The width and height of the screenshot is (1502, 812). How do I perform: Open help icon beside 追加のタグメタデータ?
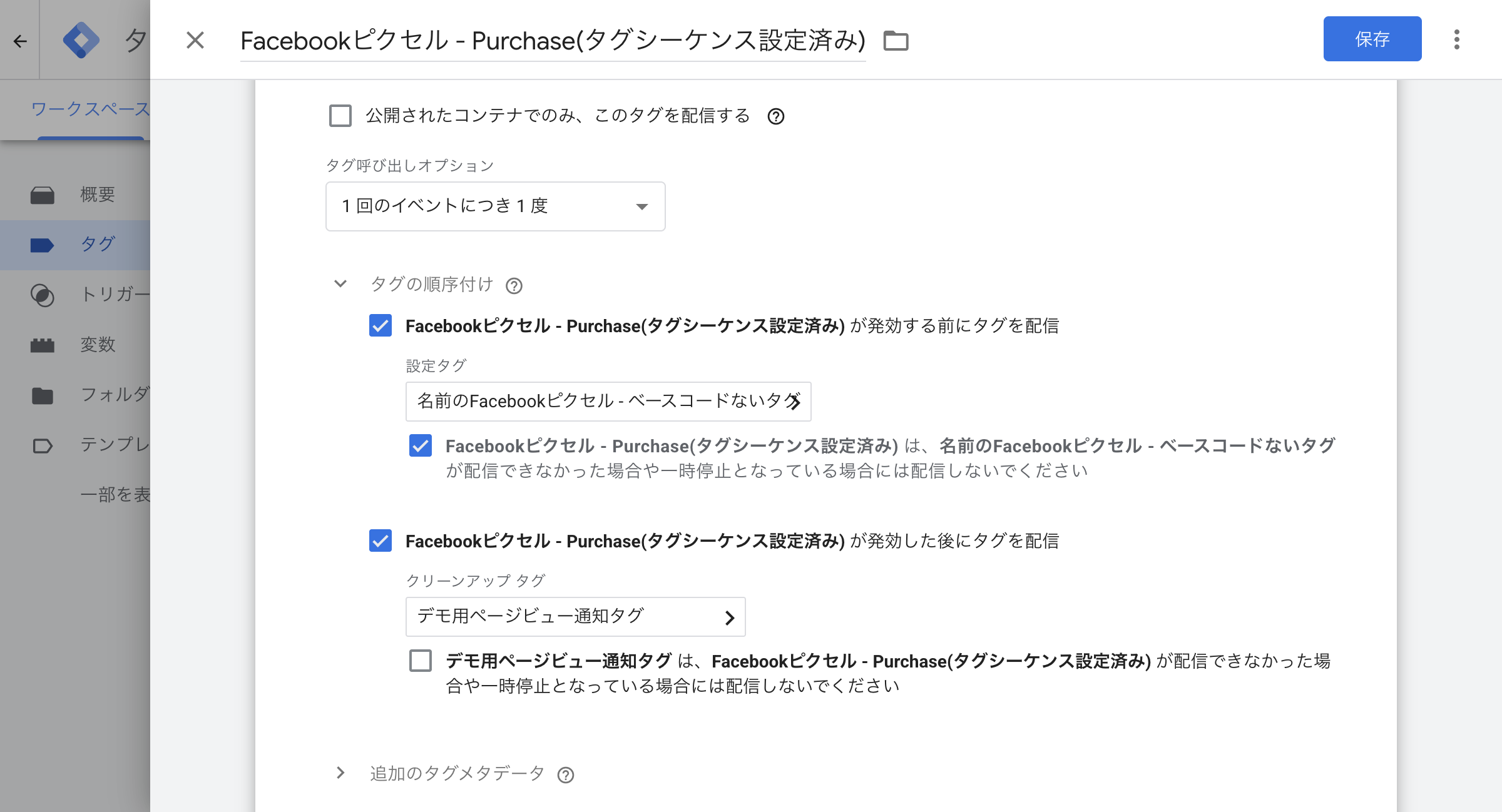[x=566, y=775]
